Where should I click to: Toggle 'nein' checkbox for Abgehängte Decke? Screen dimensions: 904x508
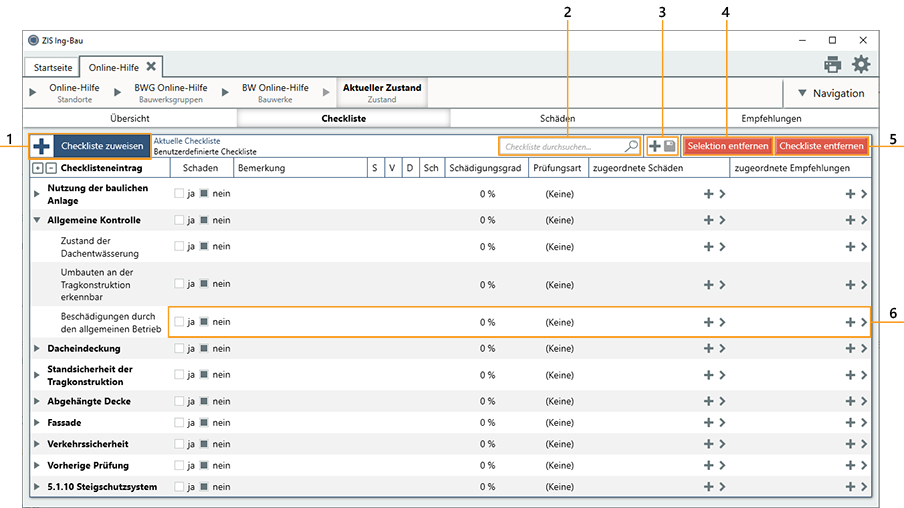(204, 402)
